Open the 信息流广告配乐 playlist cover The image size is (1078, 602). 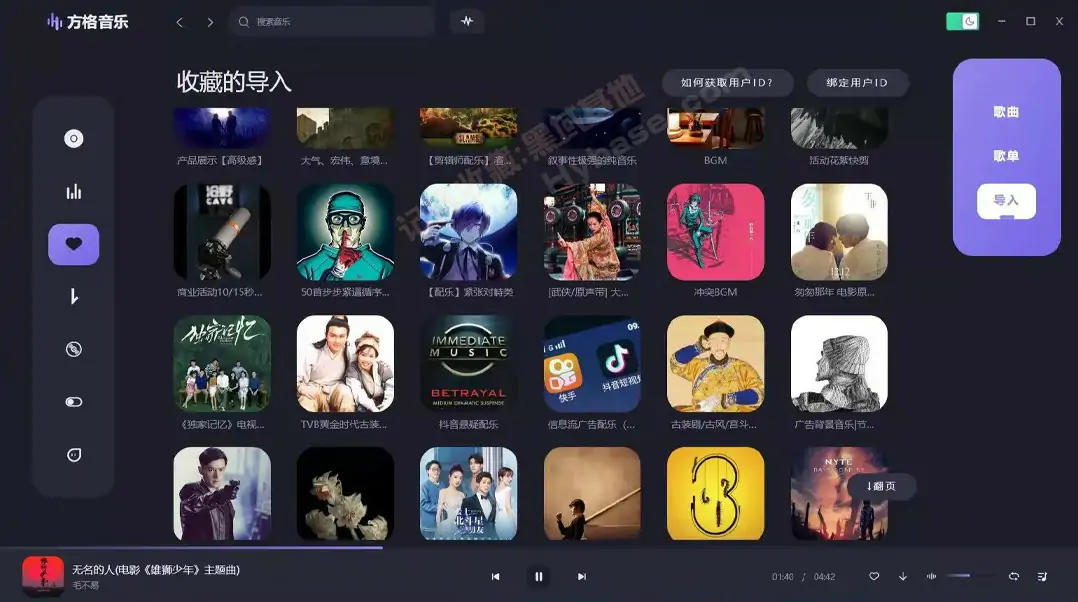click(x=592, y=364)
